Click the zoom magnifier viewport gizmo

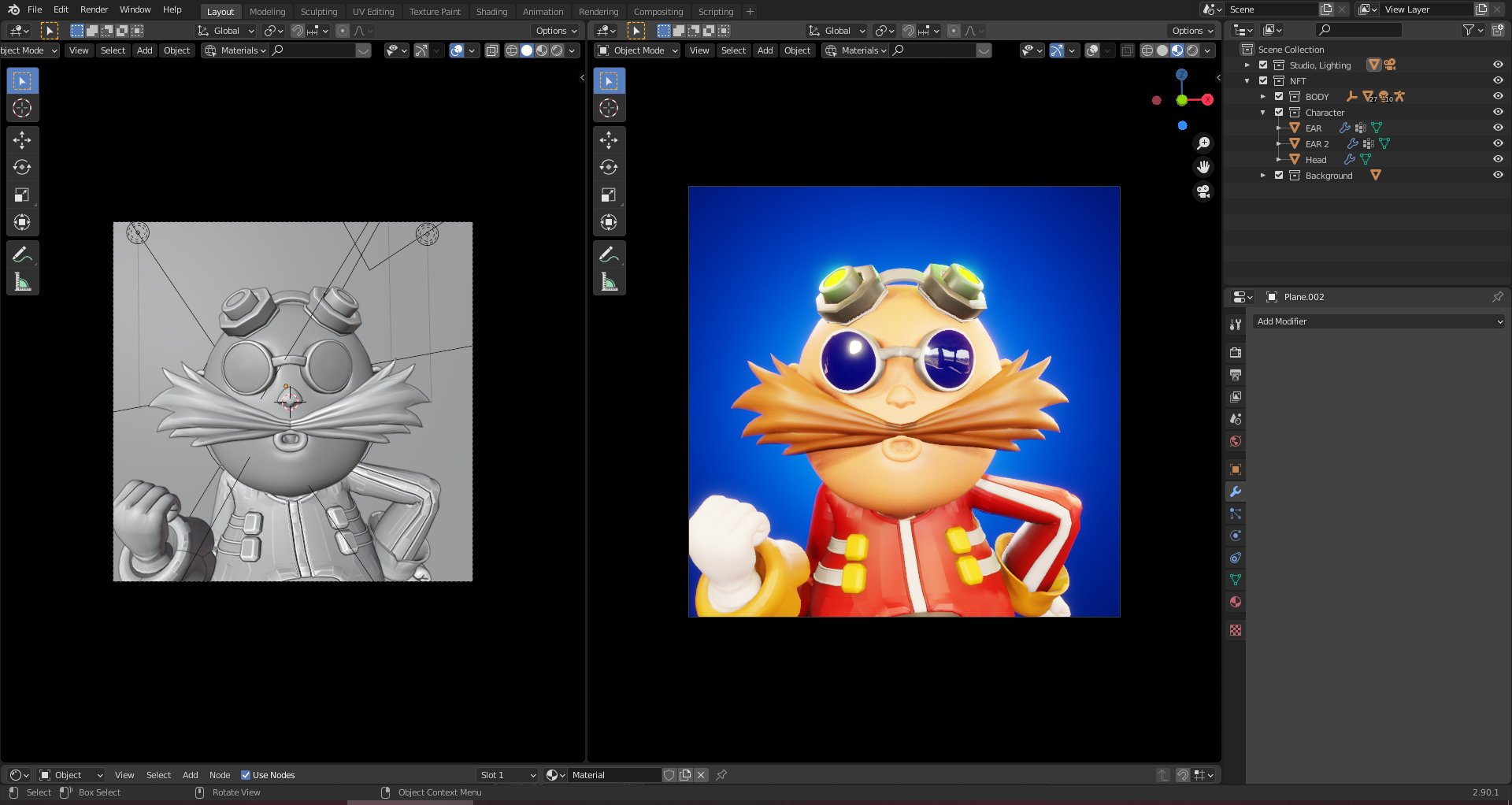pos(1203,143)
